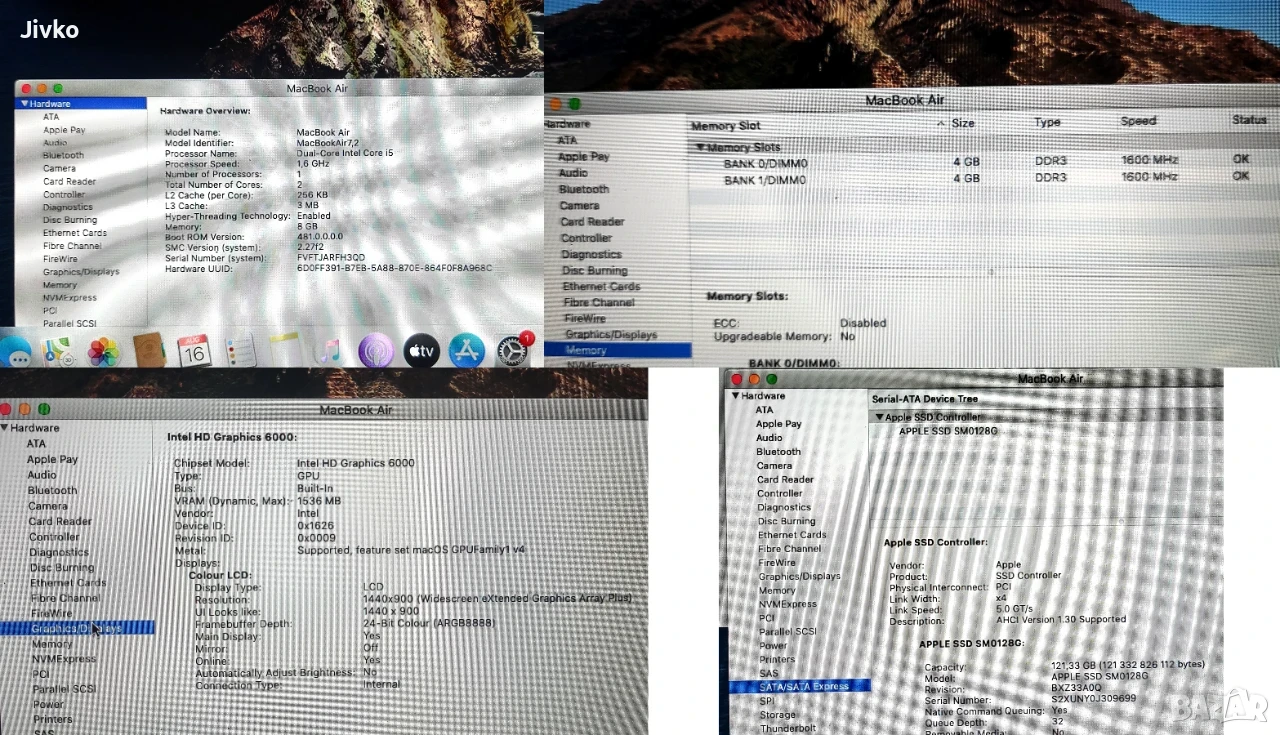Select ATA in the Hardware Overview window sidebar
This screenshot has height=735, width=1280.
[51, 117]
